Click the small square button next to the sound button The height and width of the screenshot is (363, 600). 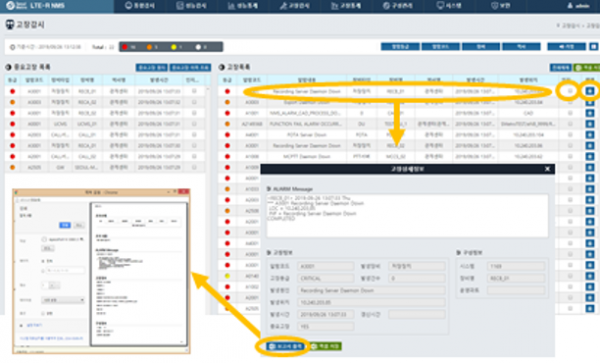(593, 47)
